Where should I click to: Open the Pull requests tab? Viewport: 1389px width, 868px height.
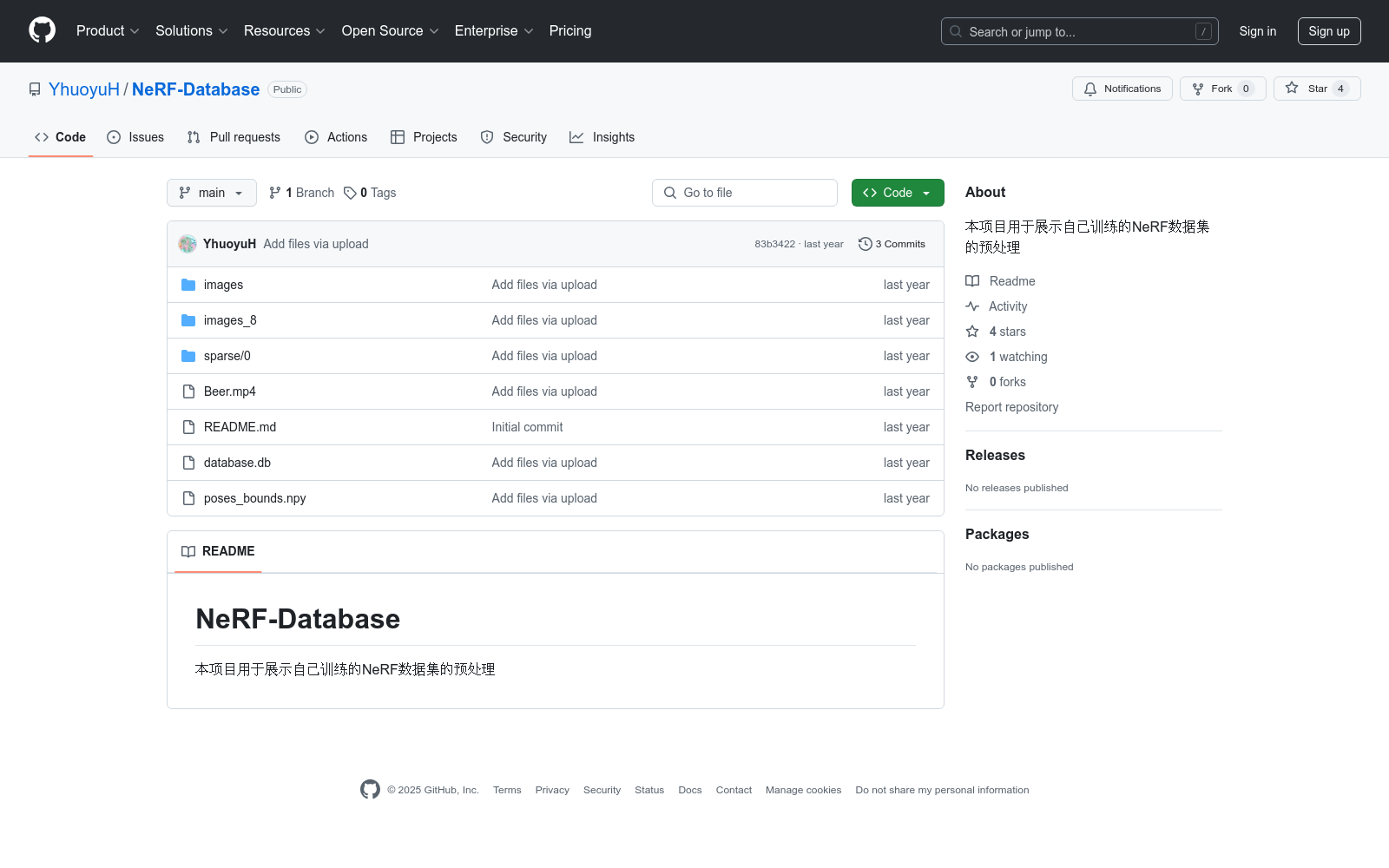coord(234,137)
